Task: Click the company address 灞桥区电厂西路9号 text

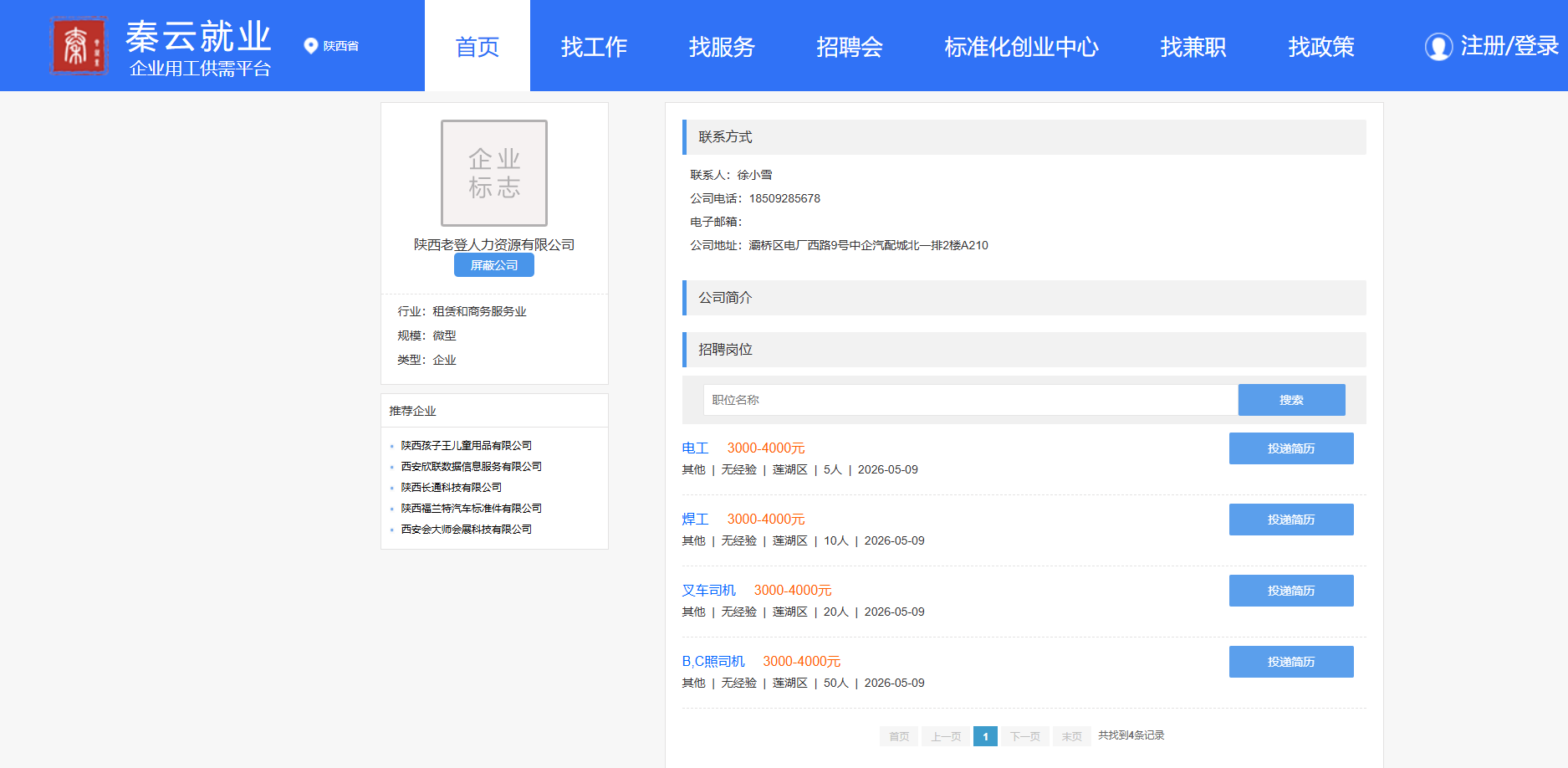Action: point(868,245)
